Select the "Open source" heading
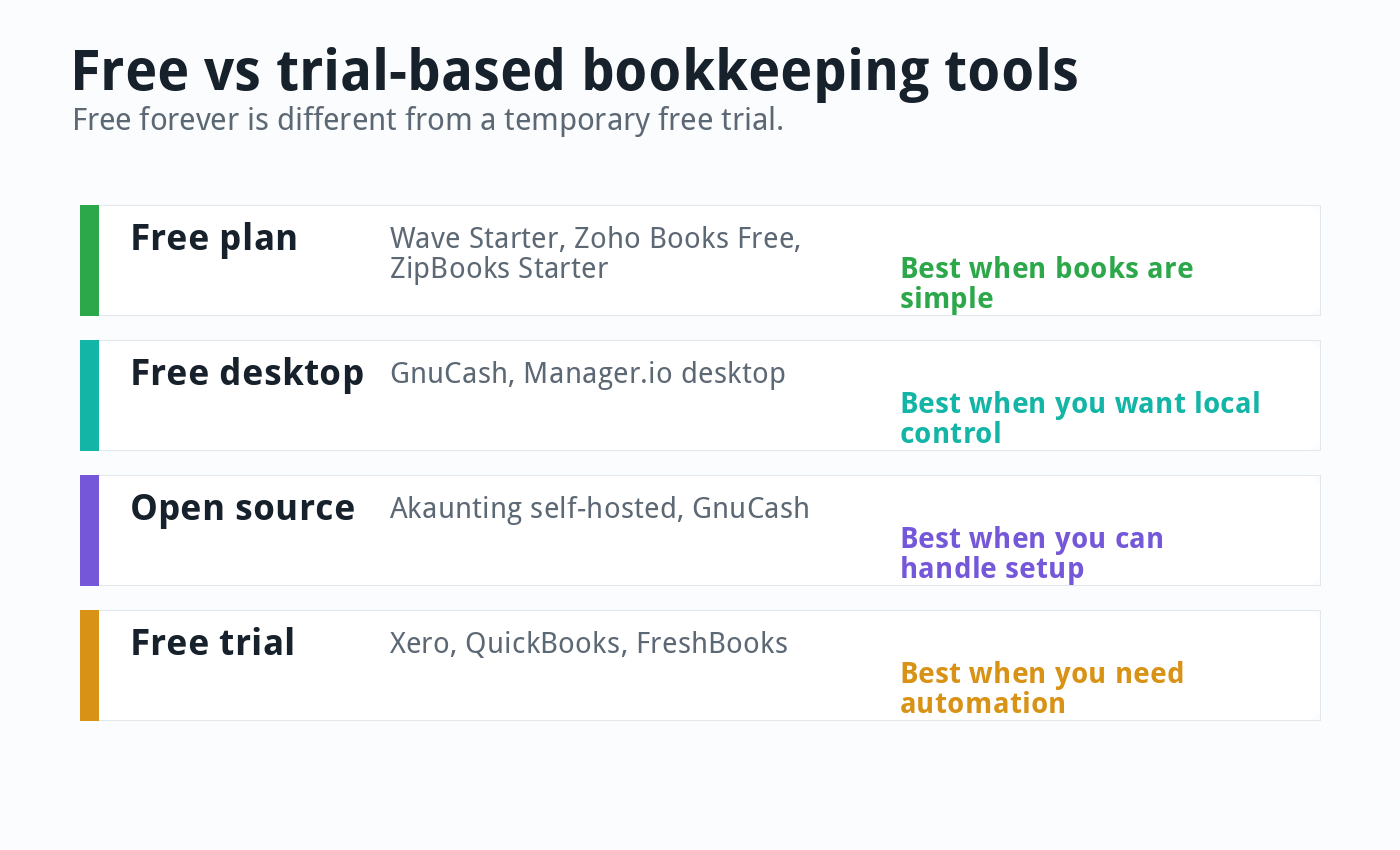 coord(243,508)
